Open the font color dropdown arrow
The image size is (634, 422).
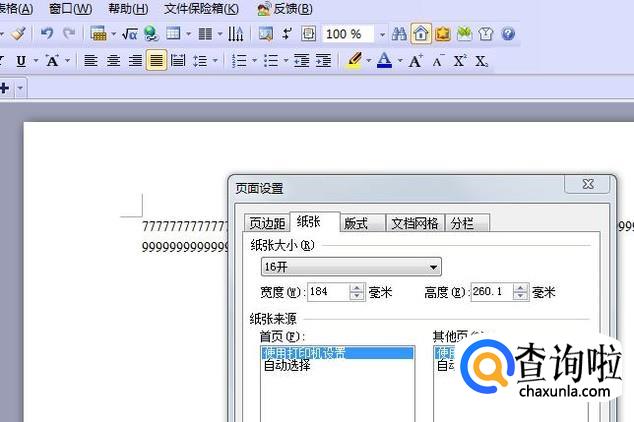(x=400, y=61)
